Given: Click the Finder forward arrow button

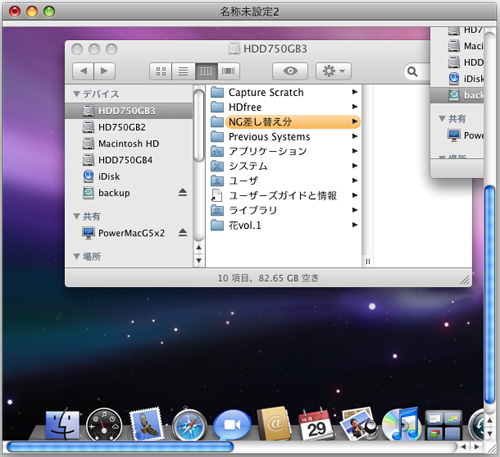Looking at the screenshot, I should (105, 71).
